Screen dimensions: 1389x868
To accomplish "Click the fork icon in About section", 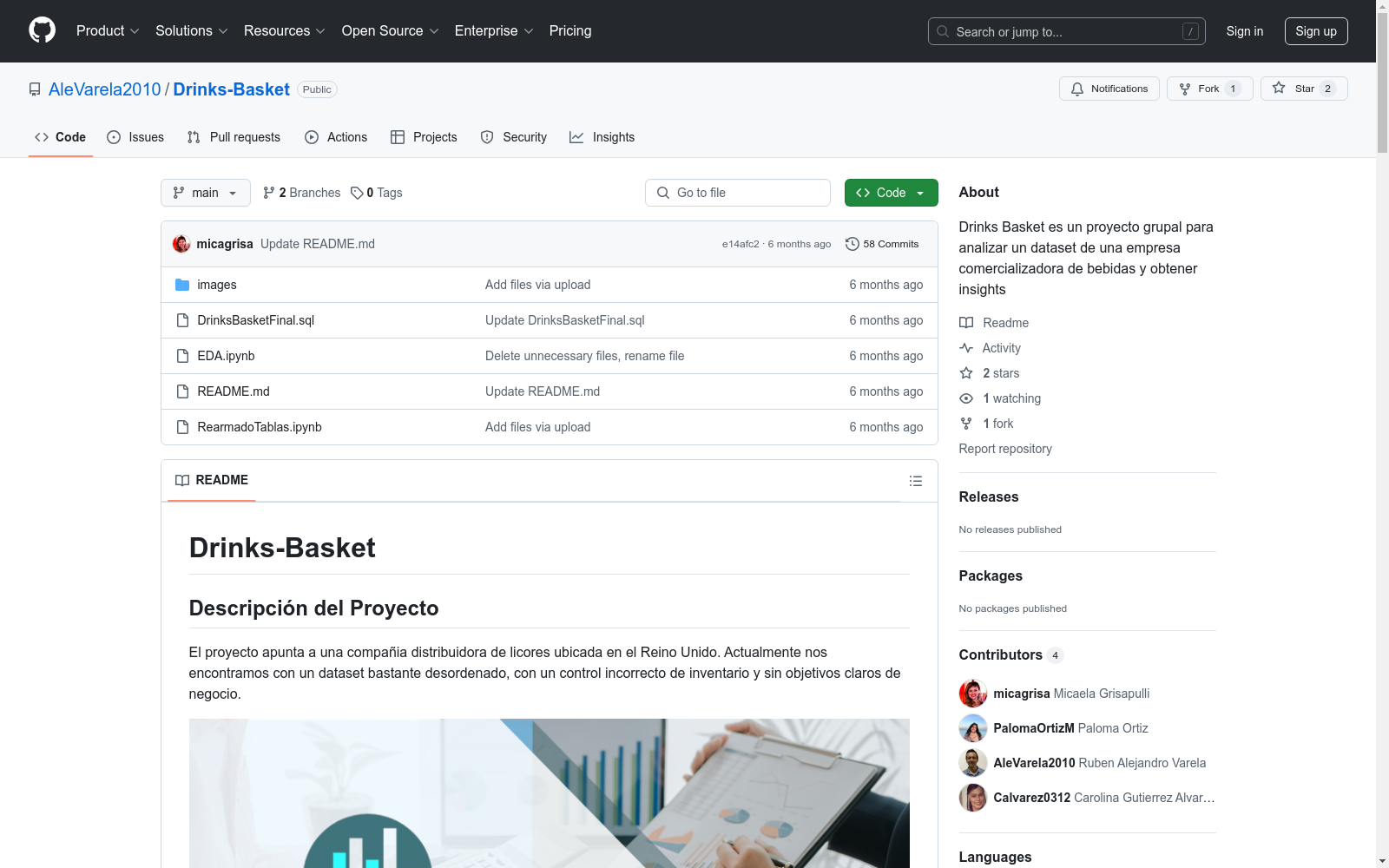I will point(966,424).
